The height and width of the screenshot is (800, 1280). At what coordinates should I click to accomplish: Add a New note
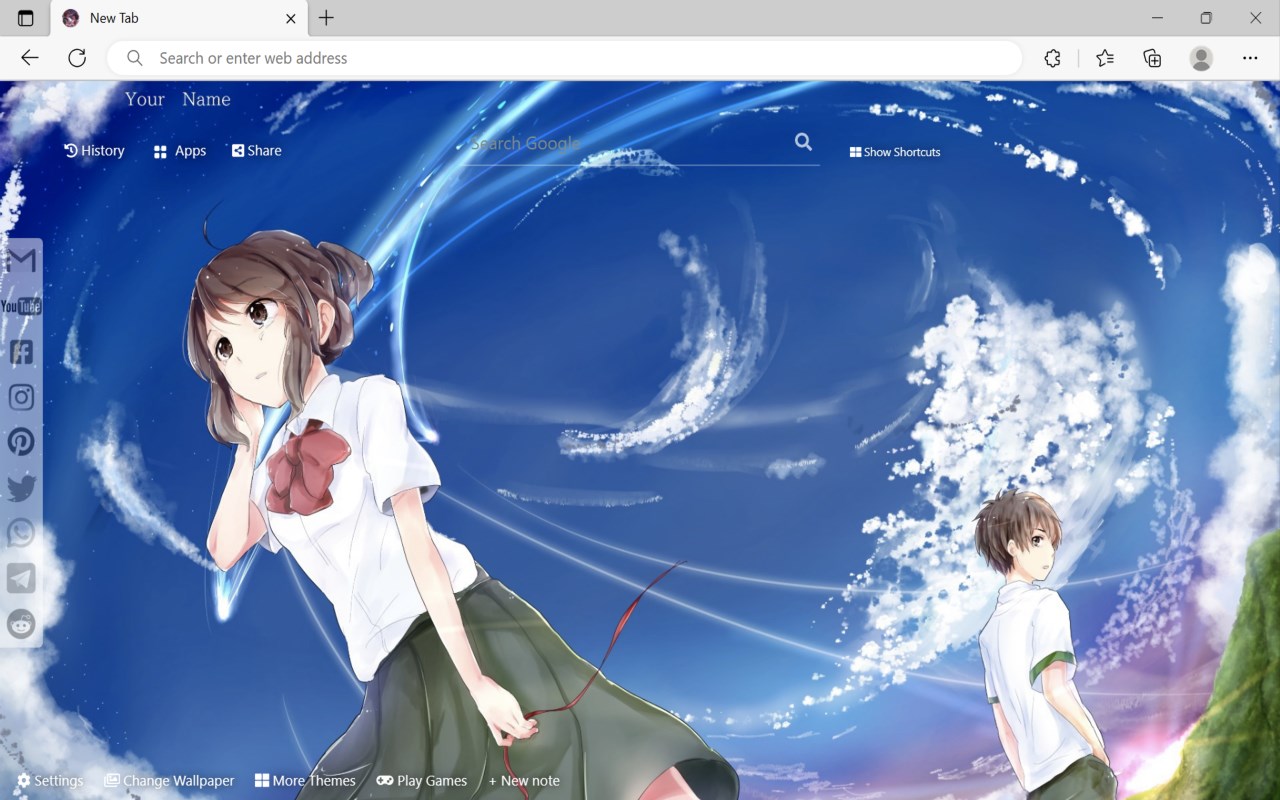tap(524, 781)
